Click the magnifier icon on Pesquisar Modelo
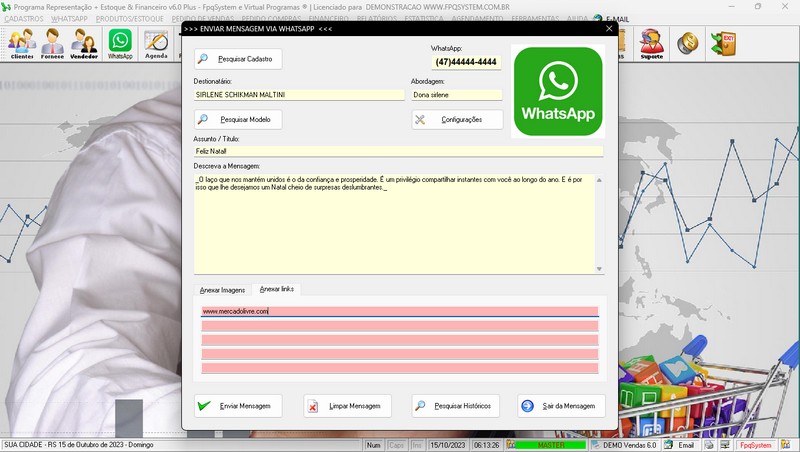This screenshot has height=452, width=800. (x=203, y=119)
